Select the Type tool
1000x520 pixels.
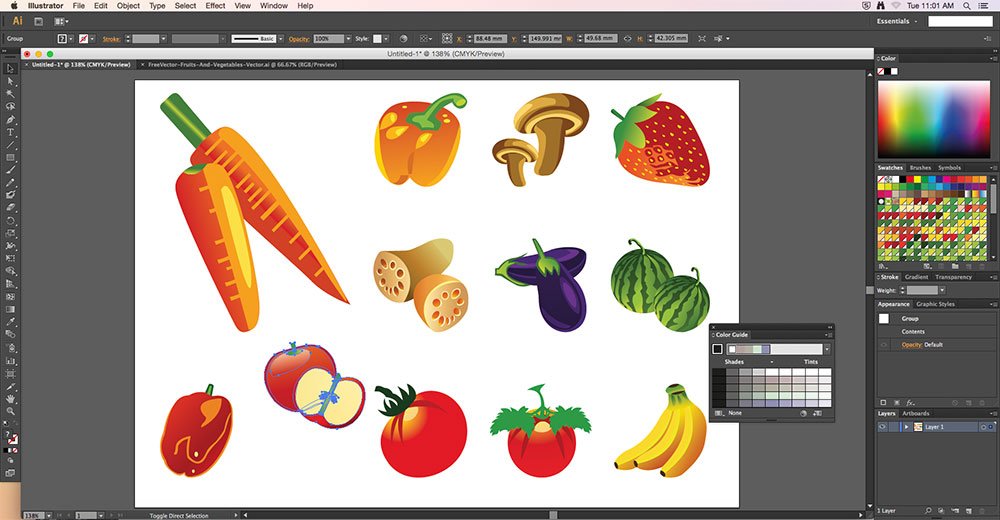click(x=10, y=132)
